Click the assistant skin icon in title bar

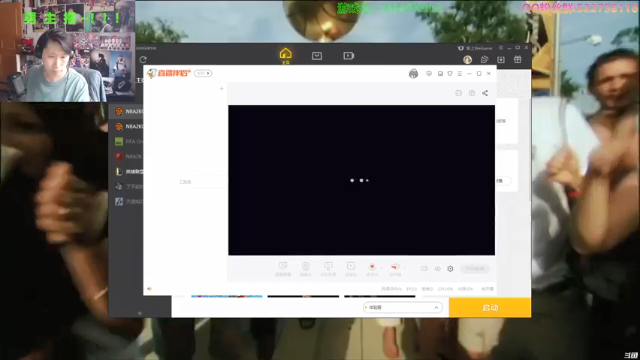point(450,73)
